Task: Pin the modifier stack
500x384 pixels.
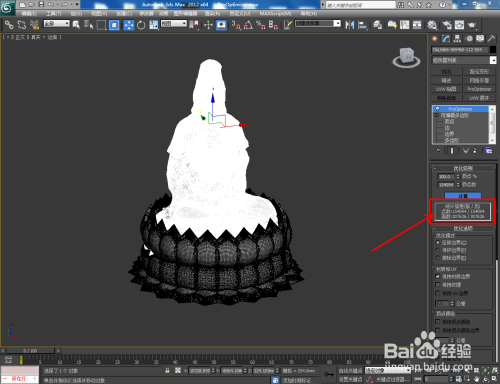Action: [x=438, y=151]
